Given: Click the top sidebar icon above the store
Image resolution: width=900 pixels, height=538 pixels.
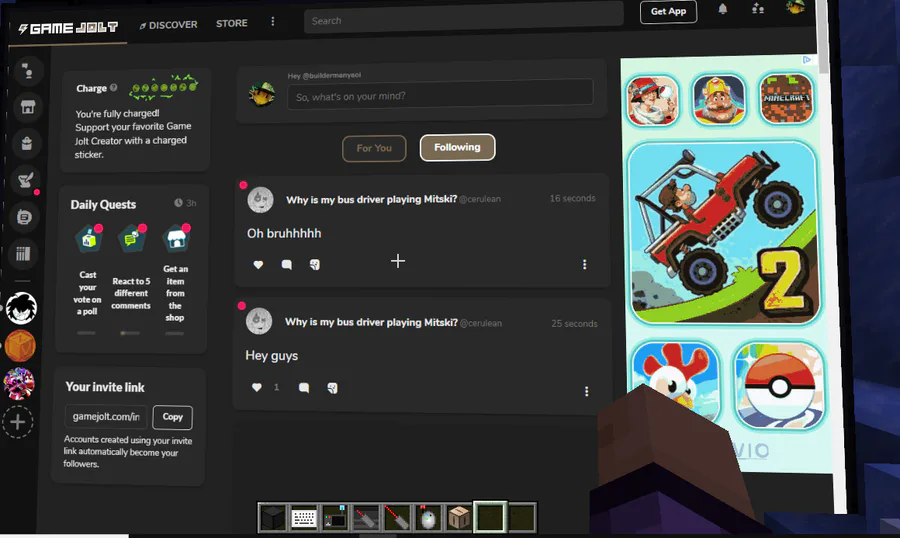Looking at the screenshot, I should (28, 71).
